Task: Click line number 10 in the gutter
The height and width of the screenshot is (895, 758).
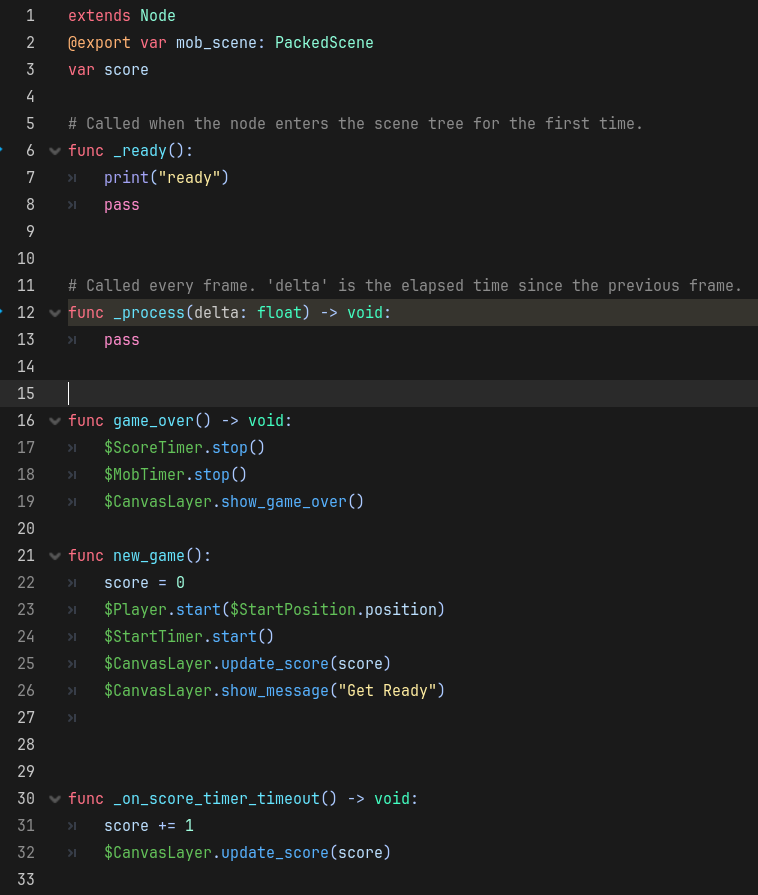Action: [x=26, y=259]
